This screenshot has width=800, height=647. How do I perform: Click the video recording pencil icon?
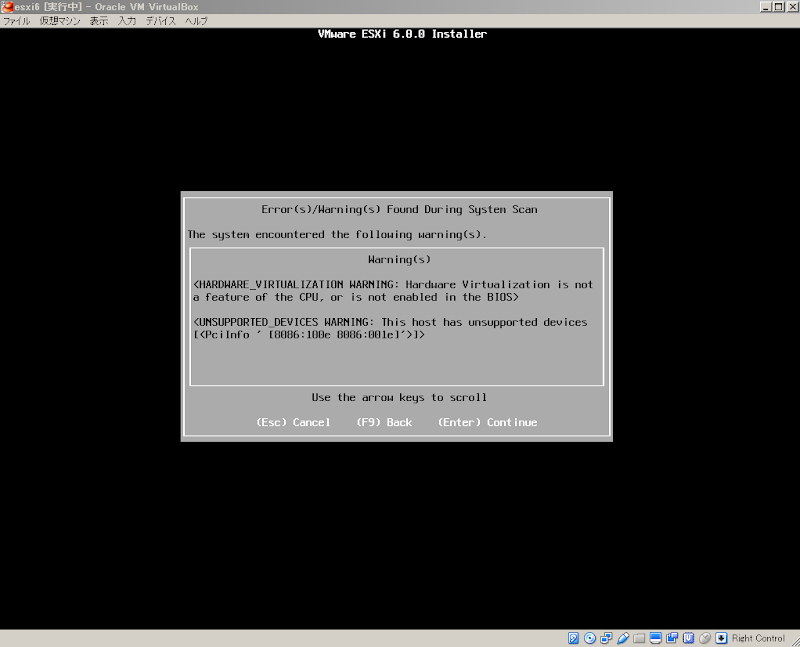(620, 637)
